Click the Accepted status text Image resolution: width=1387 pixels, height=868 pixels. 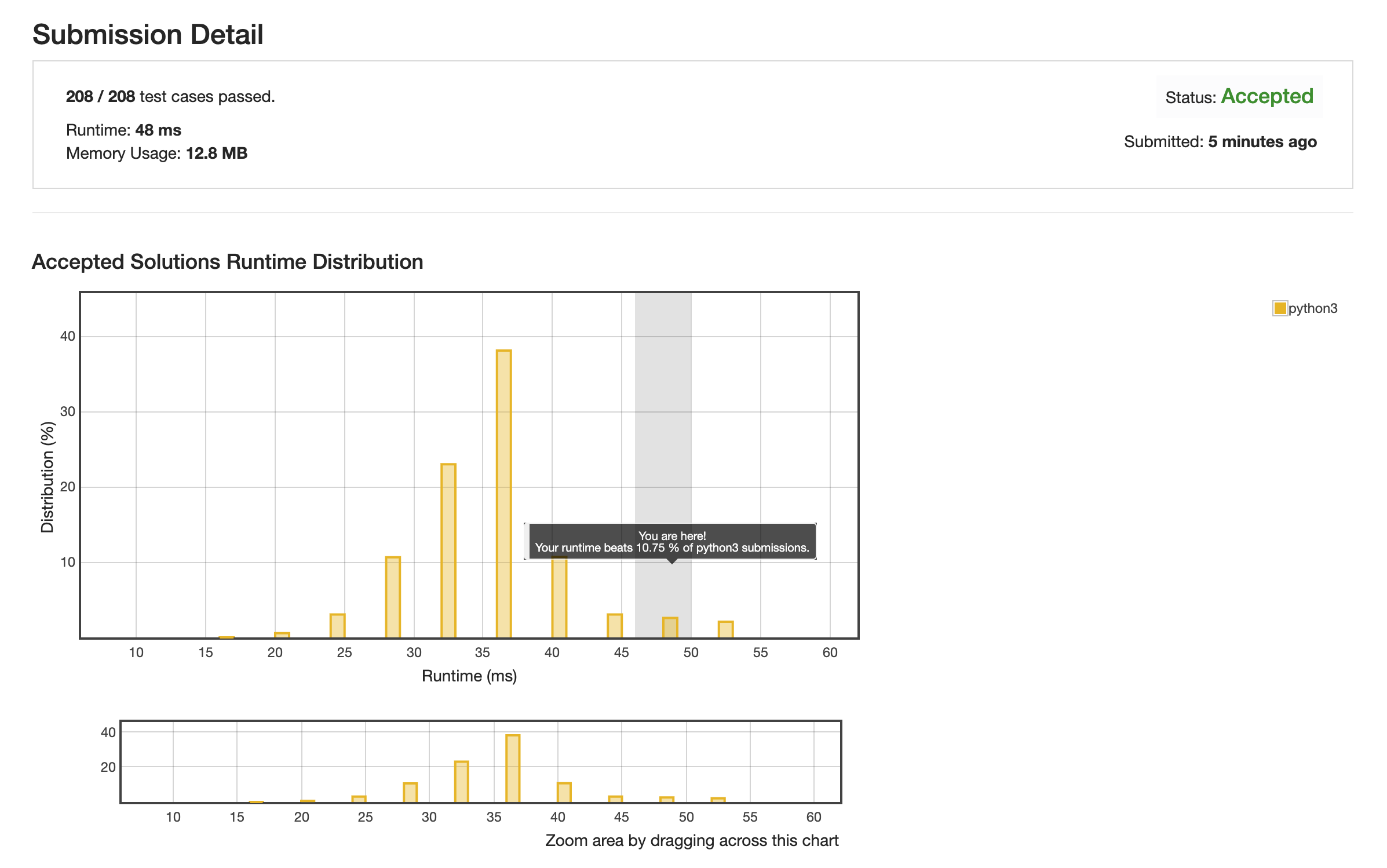(1266, 96)
